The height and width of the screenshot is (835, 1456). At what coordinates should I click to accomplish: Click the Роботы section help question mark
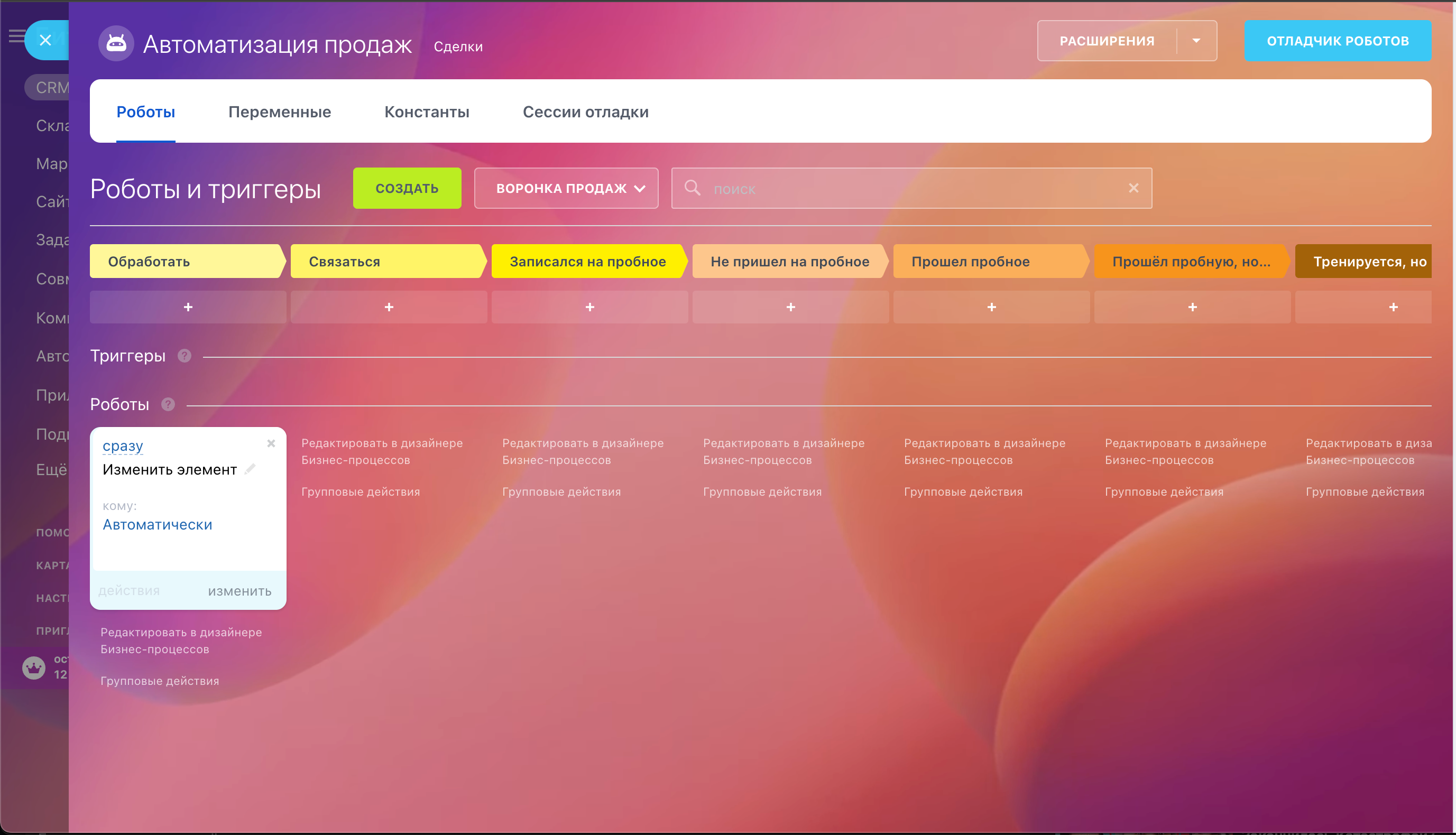[168, 404]
